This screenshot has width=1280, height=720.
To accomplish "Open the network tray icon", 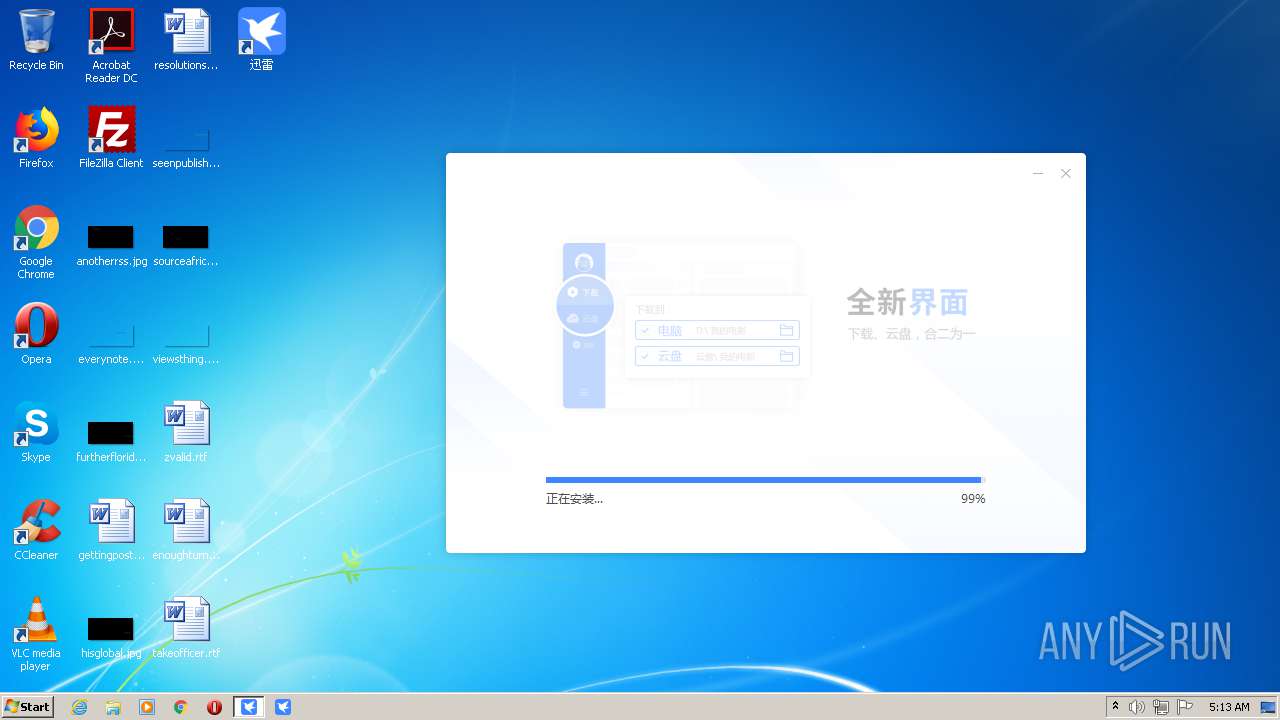I will (1161, 707).
